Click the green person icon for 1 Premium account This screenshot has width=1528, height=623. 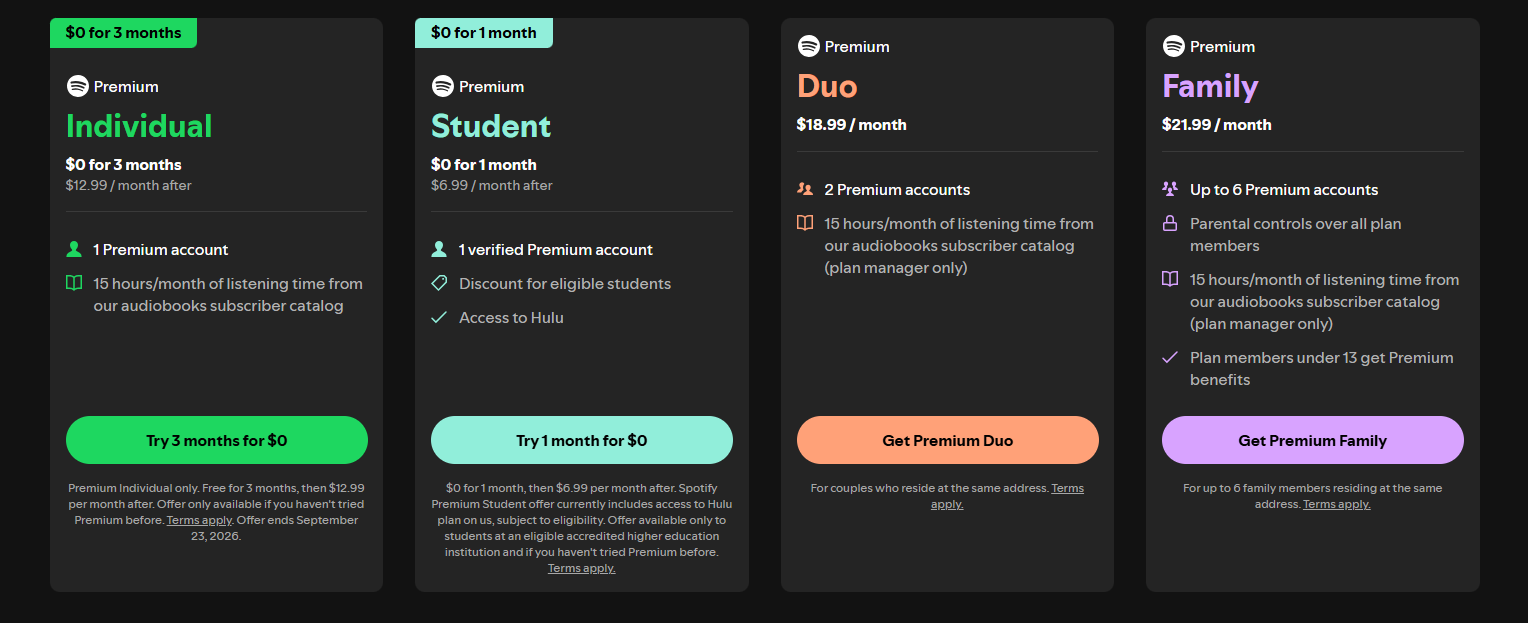[x=74, y=250]
